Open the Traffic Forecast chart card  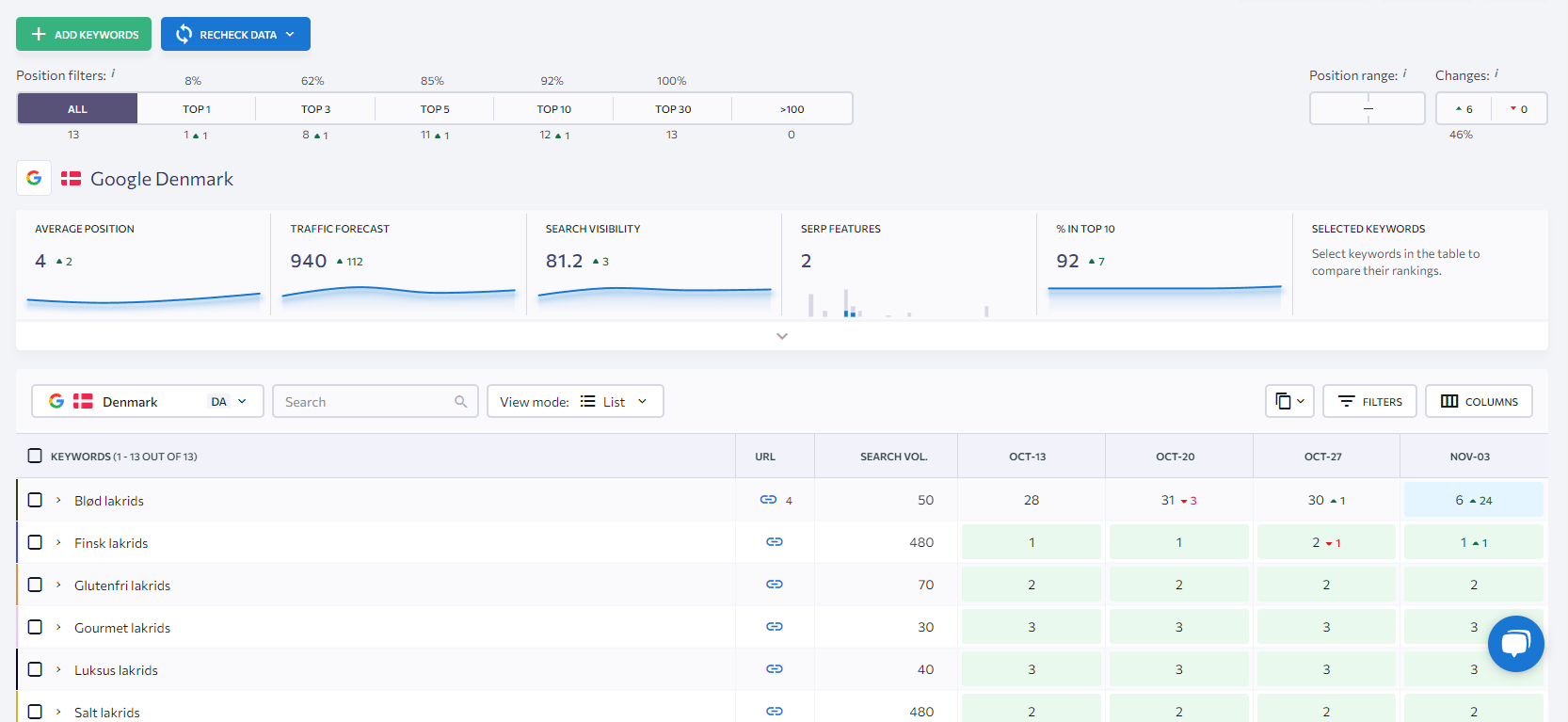(399, 265)
